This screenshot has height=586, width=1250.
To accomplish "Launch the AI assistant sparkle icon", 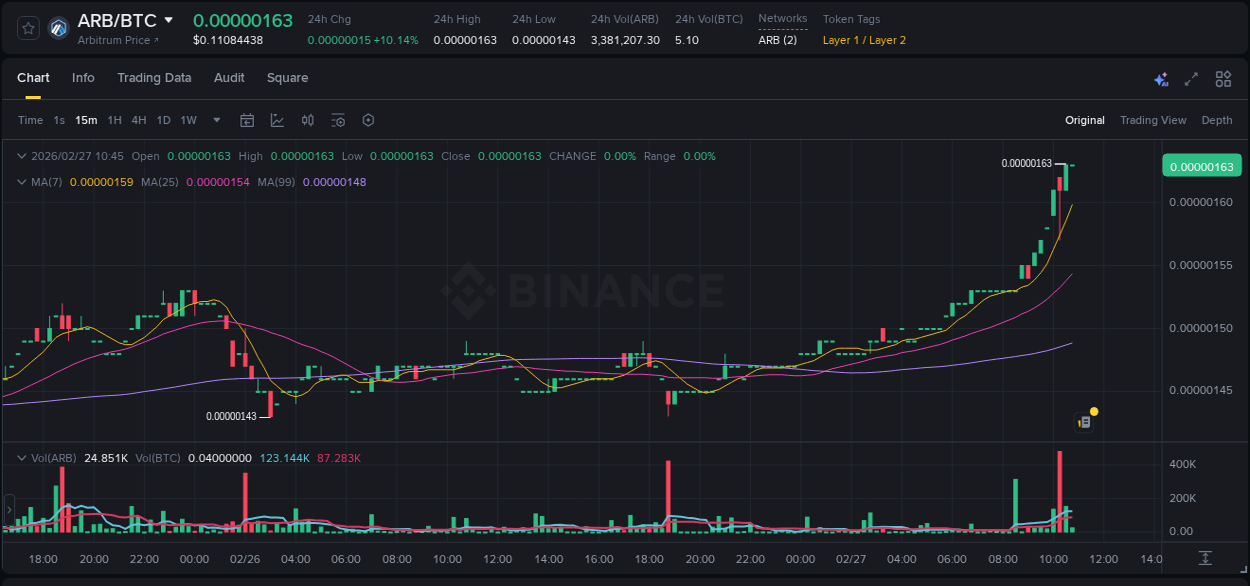I will 1161,78.
